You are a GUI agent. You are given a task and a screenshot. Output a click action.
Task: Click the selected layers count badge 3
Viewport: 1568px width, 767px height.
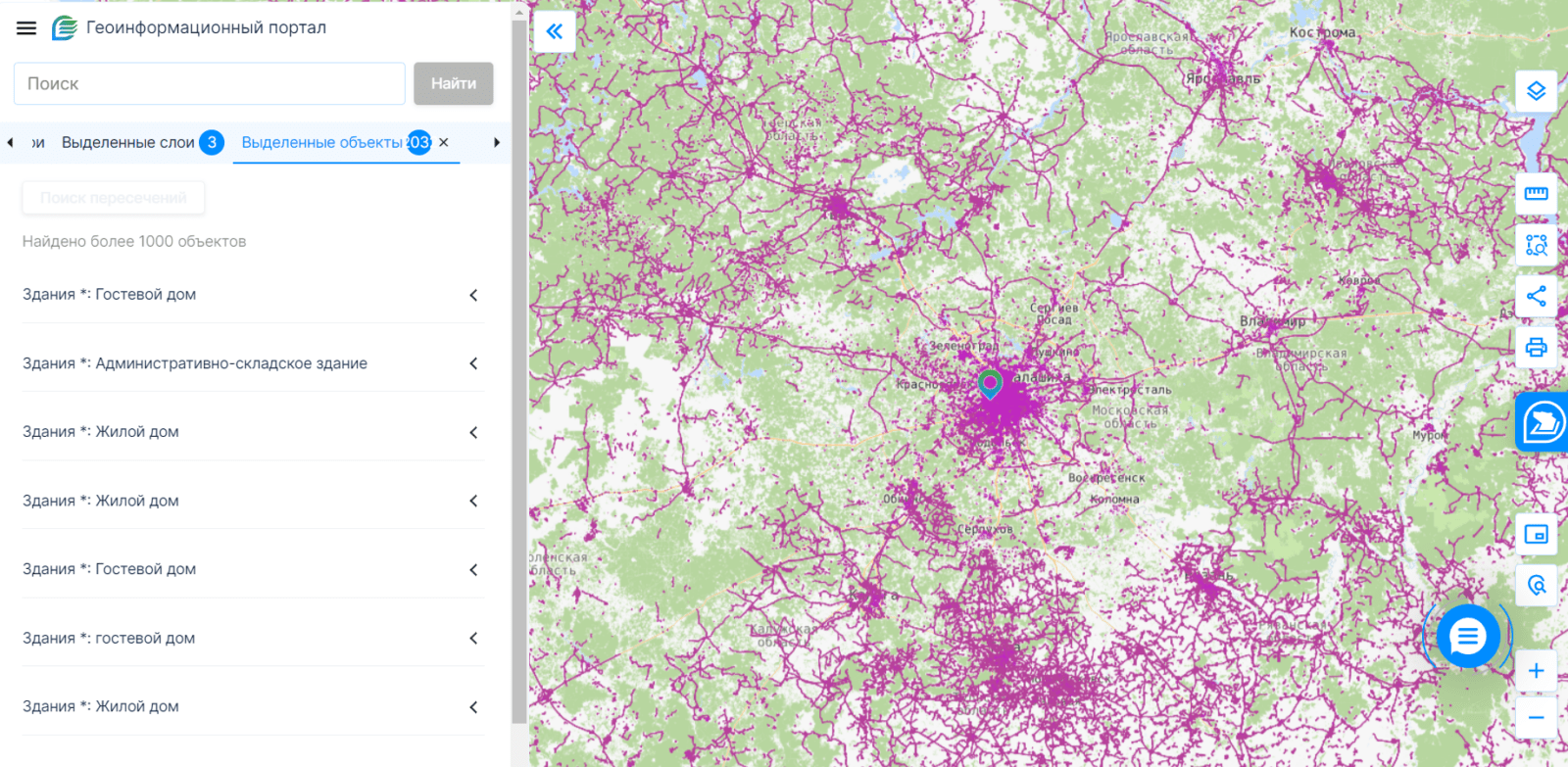[212, 142]
